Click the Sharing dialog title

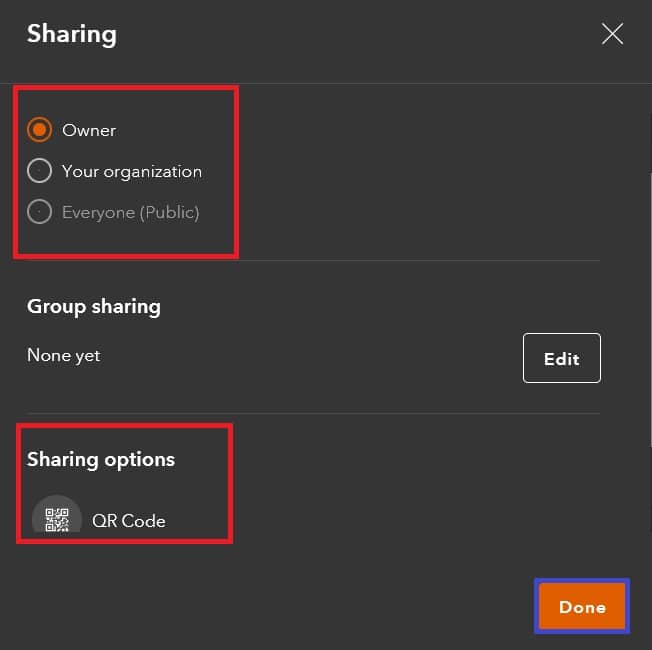tap(72, 35)
